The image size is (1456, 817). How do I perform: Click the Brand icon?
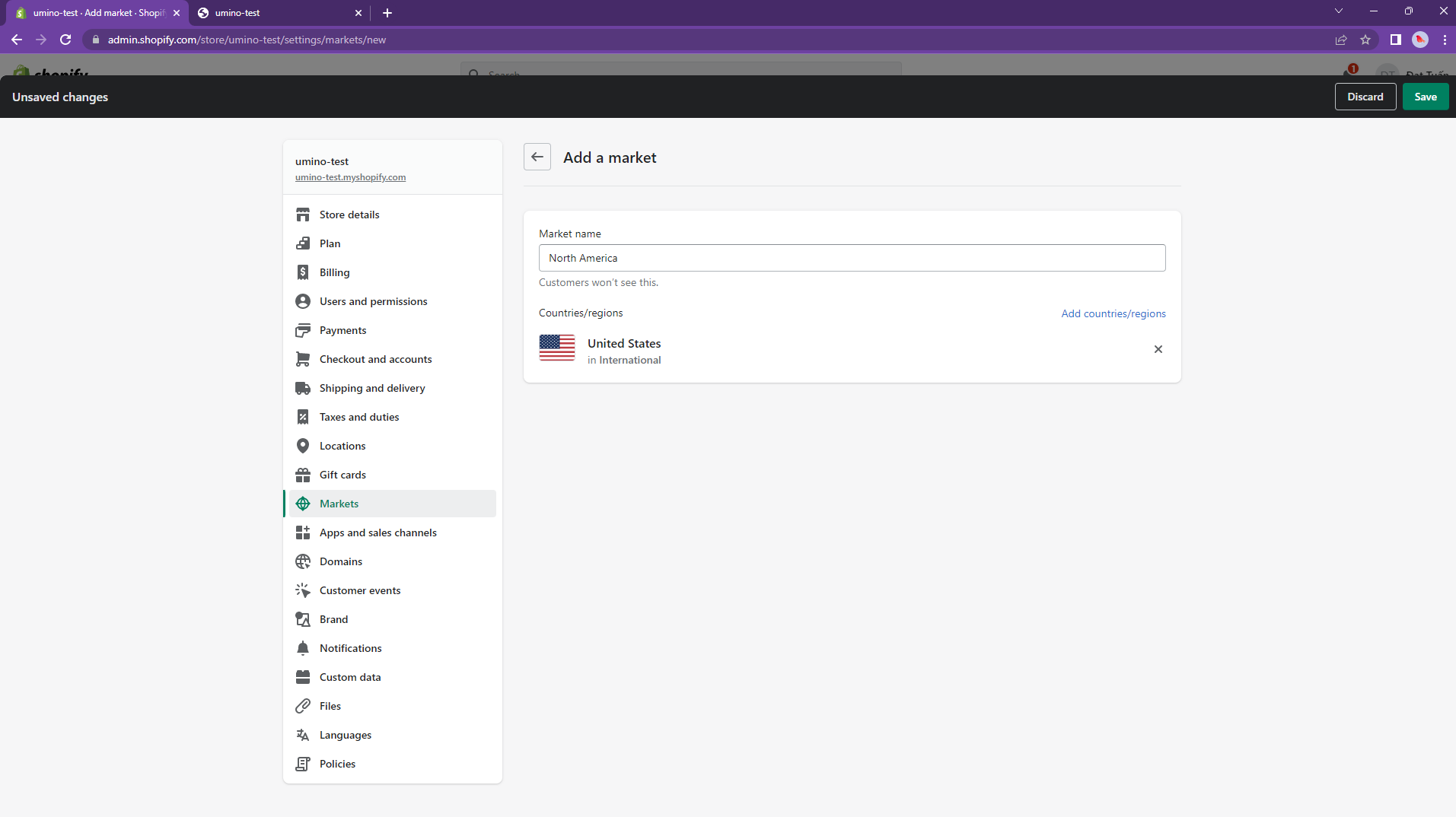click(303, 619)
